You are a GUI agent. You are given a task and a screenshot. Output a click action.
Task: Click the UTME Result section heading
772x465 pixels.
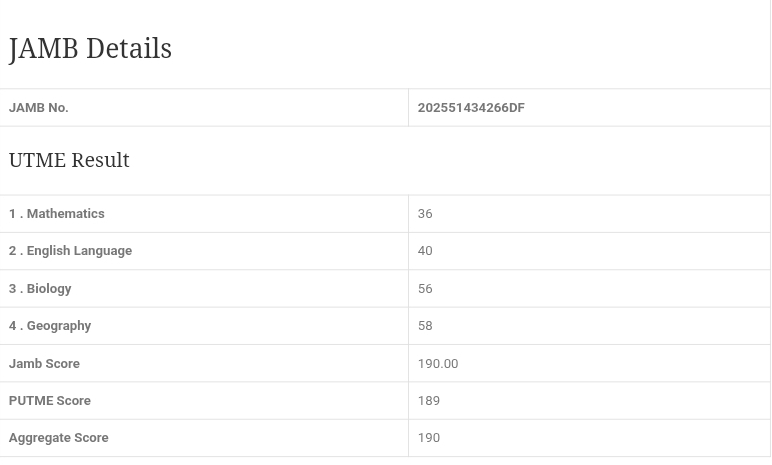point(69,161)
